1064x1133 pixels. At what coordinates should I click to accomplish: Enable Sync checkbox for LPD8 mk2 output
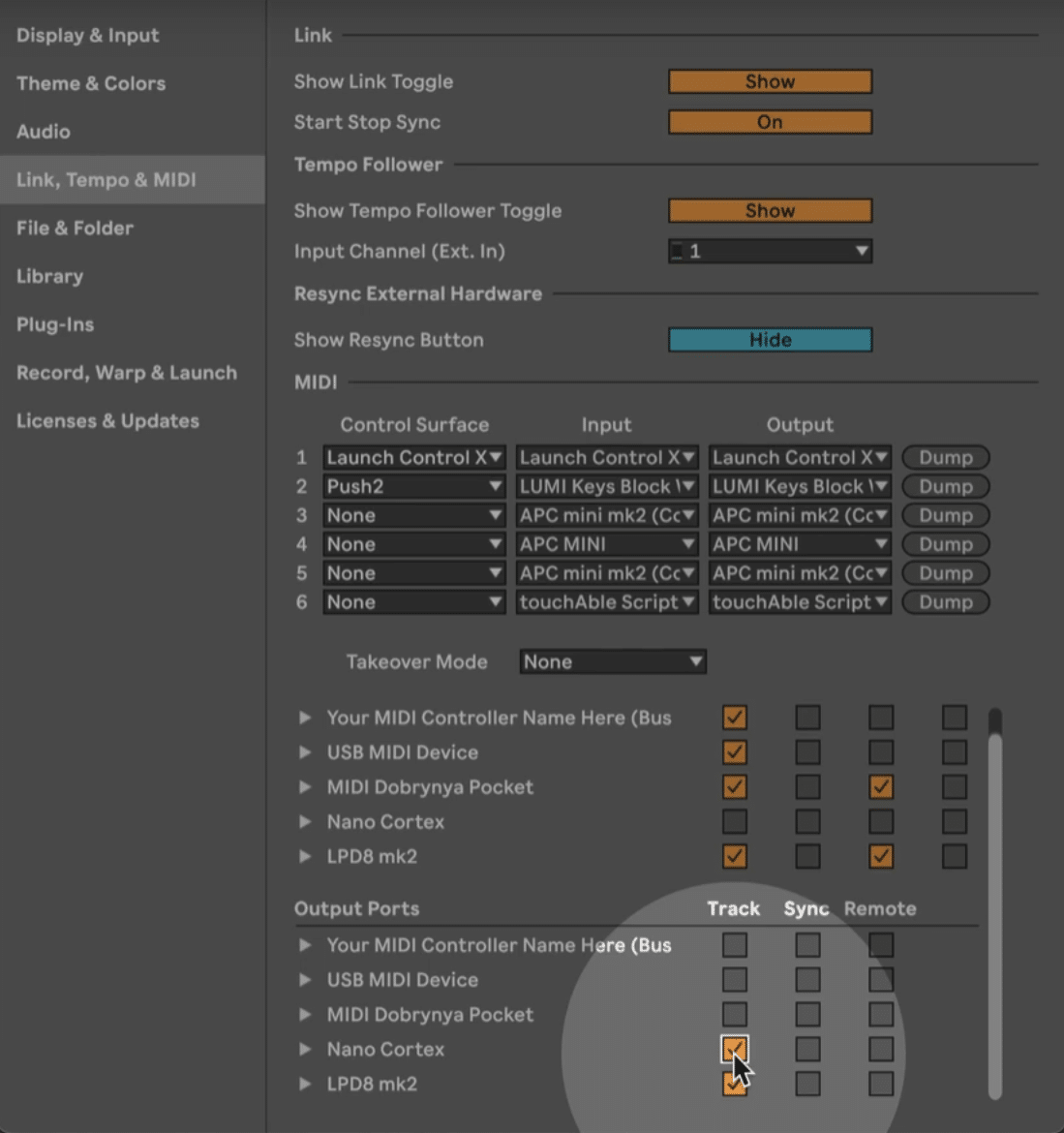pyautogui.click(x=807, y=1084)
